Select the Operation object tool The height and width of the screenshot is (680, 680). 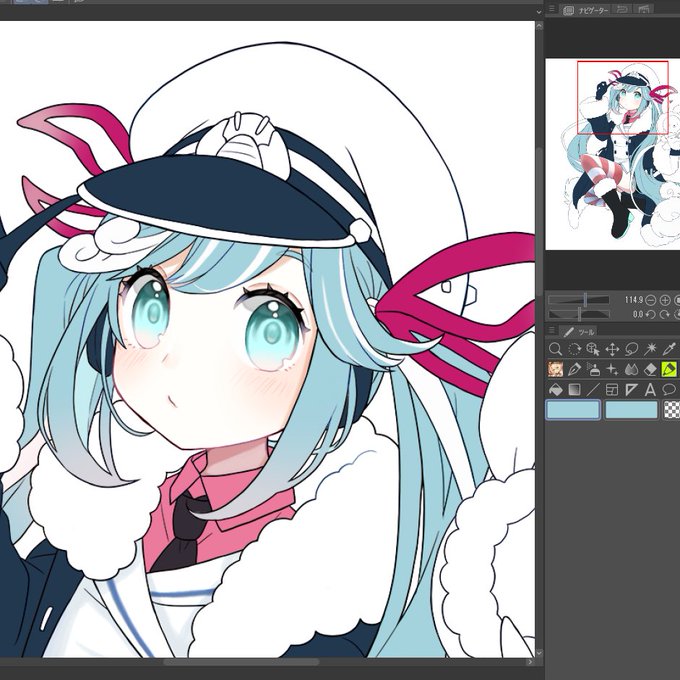point(593,349)
